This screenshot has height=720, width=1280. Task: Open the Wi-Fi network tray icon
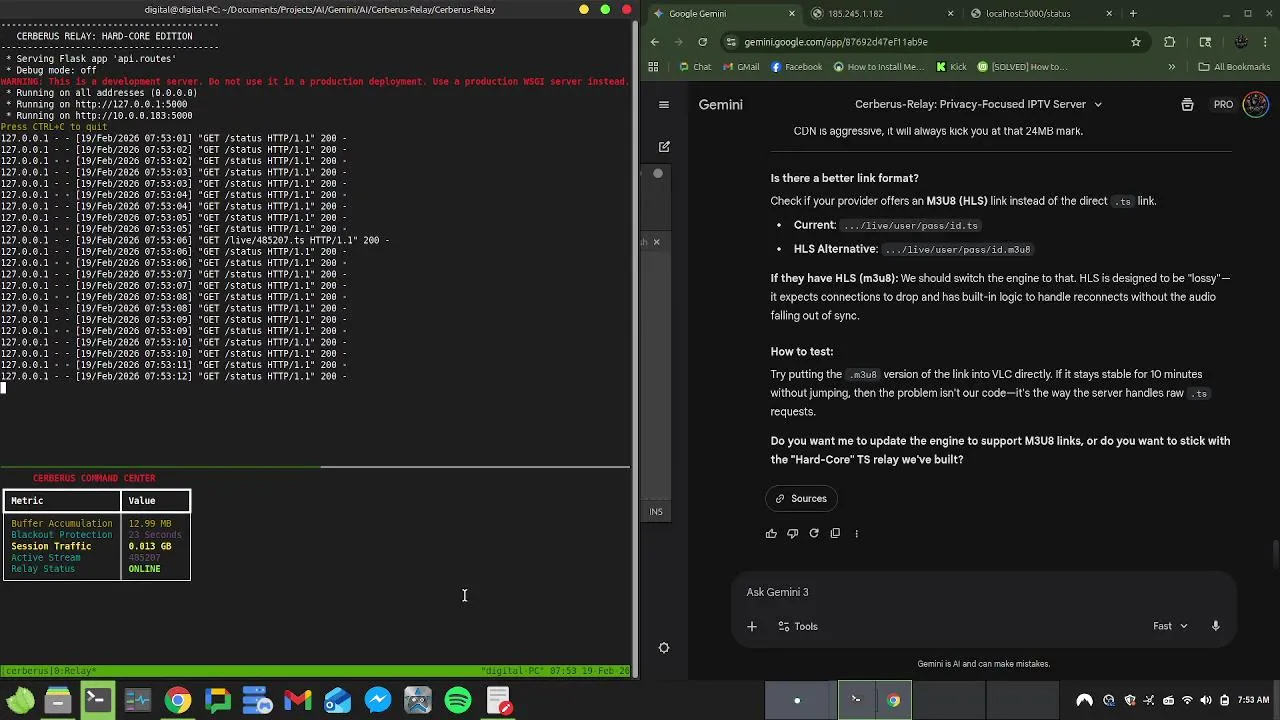(1187, 701)
